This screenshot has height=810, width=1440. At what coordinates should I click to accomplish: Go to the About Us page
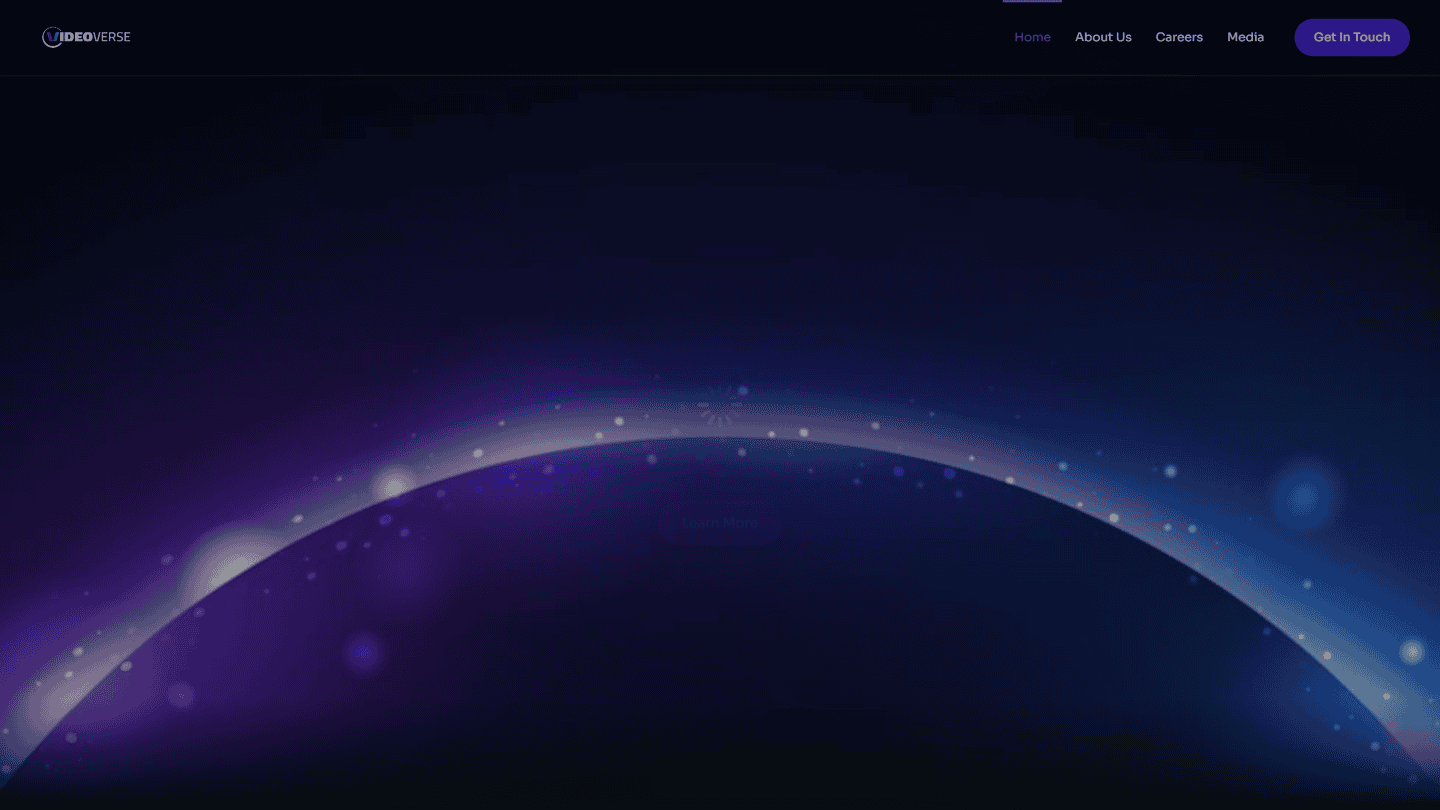pyautogui.click(x=1103, y=37)
